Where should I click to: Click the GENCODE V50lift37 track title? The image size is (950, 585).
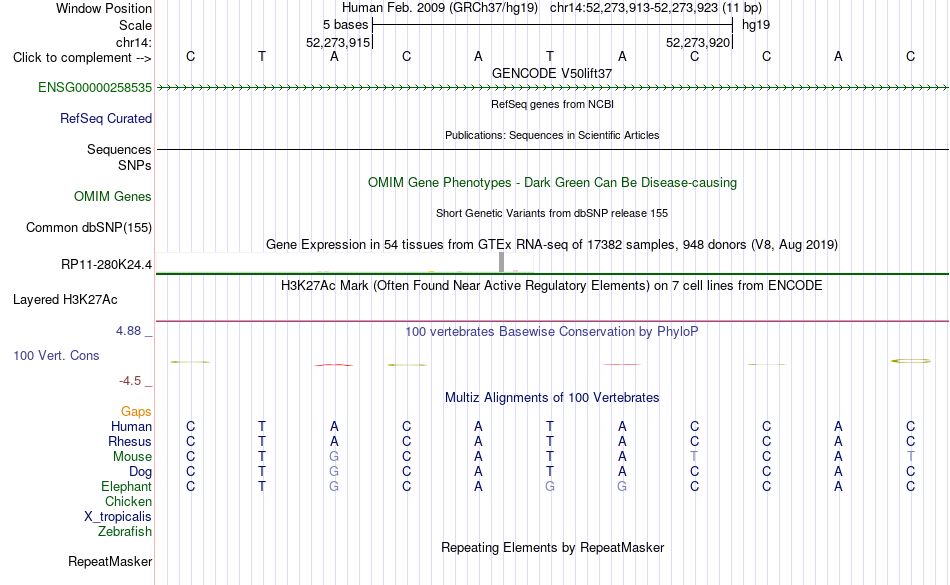[552, 74]
